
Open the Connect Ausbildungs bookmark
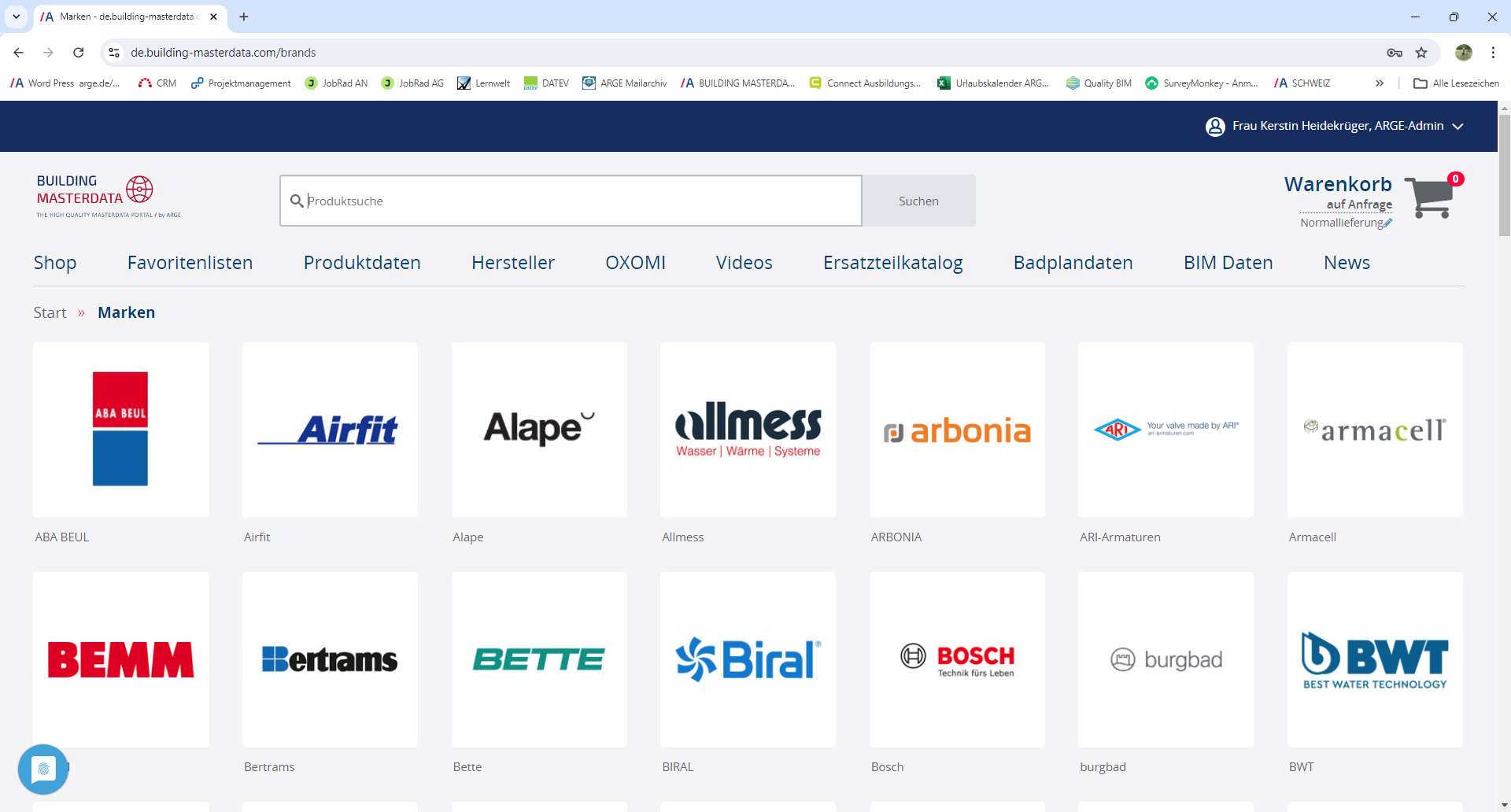(865, 83)
